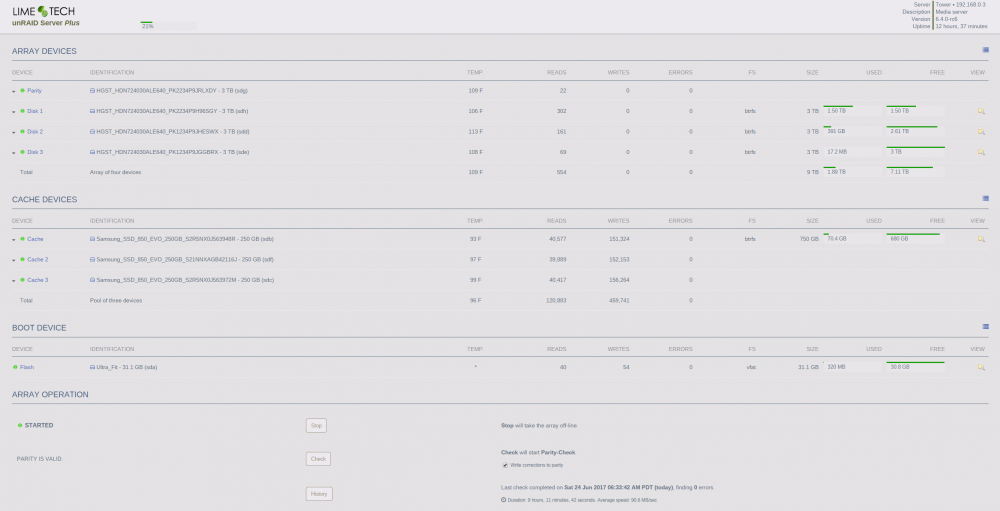Open the Disk 1 view folder icon
Screen dimensions: 1000x511
981,111
